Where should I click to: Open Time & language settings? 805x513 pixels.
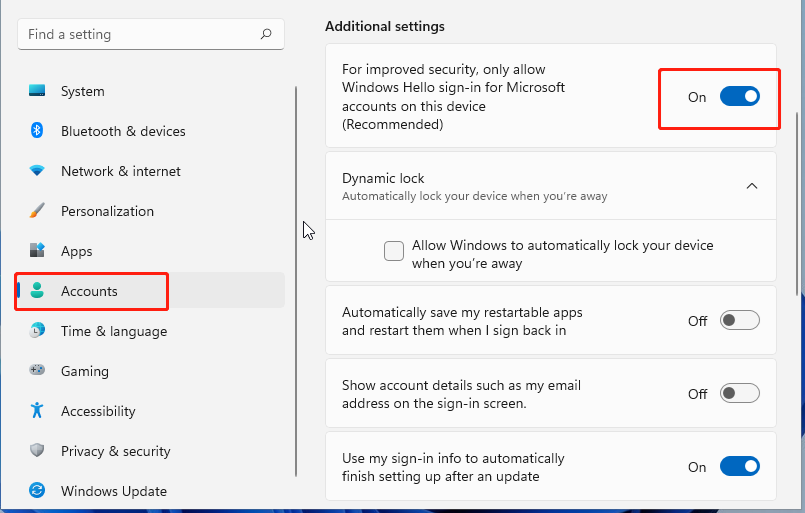151,331
